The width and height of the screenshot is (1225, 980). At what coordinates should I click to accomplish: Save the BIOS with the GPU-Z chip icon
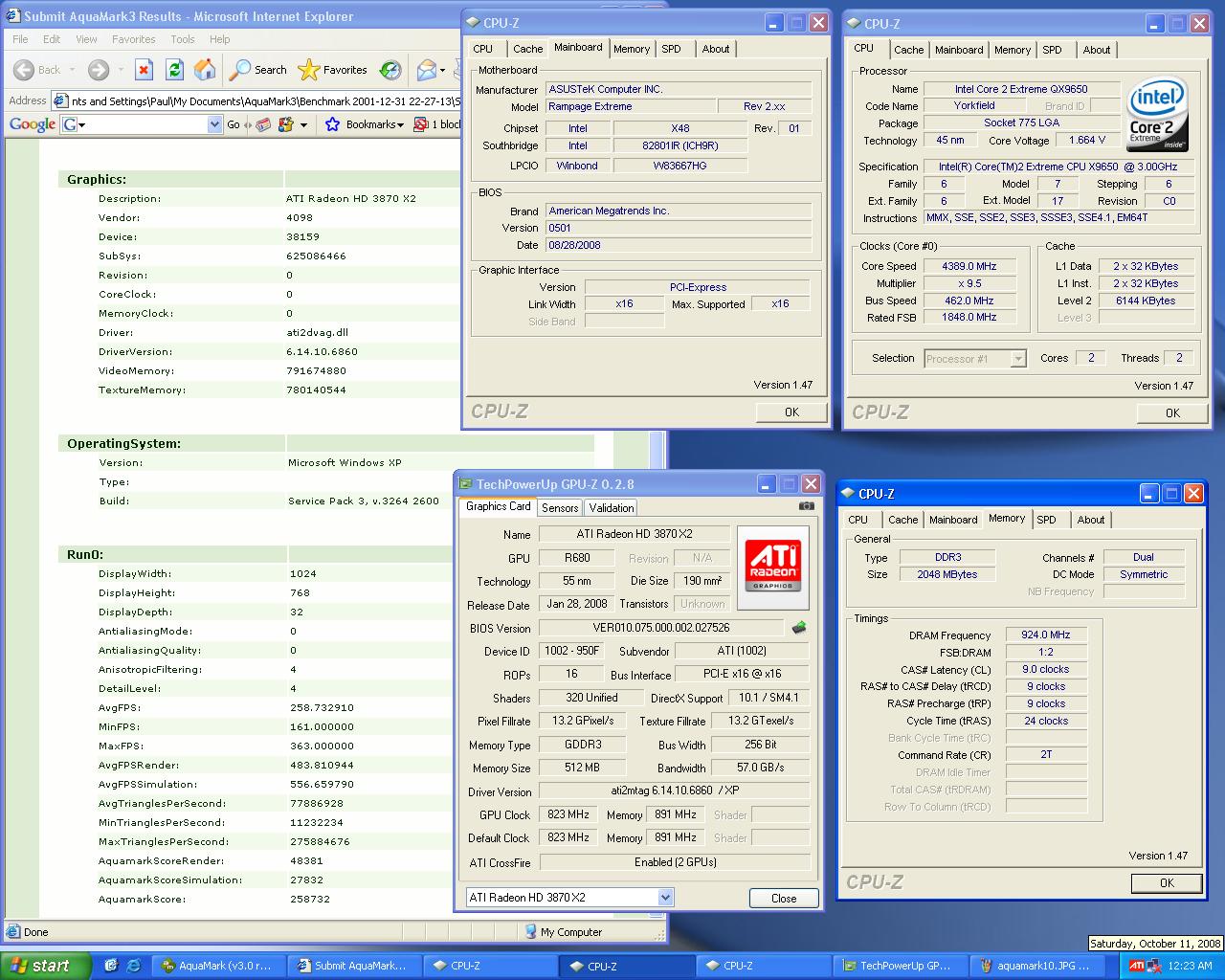(x=799, y=628)
